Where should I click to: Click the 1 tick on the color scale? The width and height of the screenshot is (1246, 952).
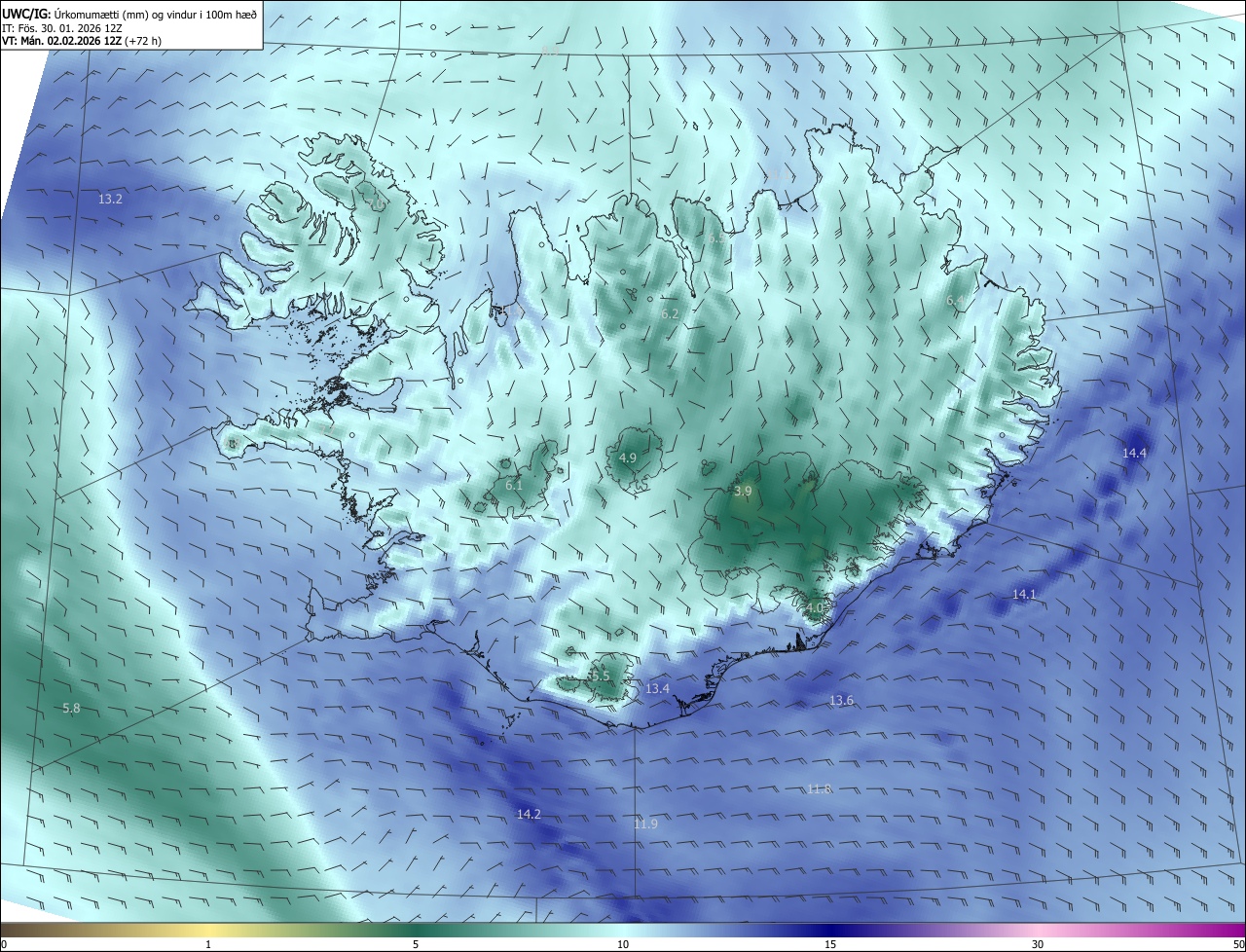[209, 944]
